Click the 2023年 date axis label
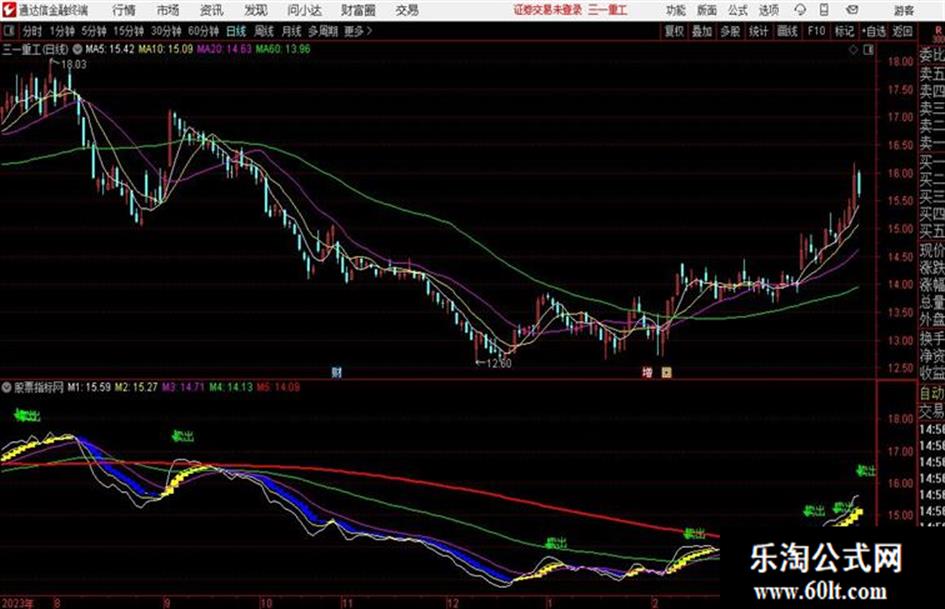Screen dimensions: 945x609 point(17,603)
